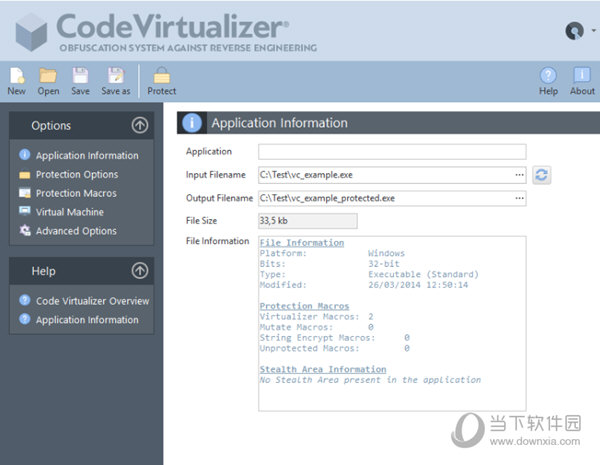Open Protection Options section
600x465 pixels.
[77, 175]
